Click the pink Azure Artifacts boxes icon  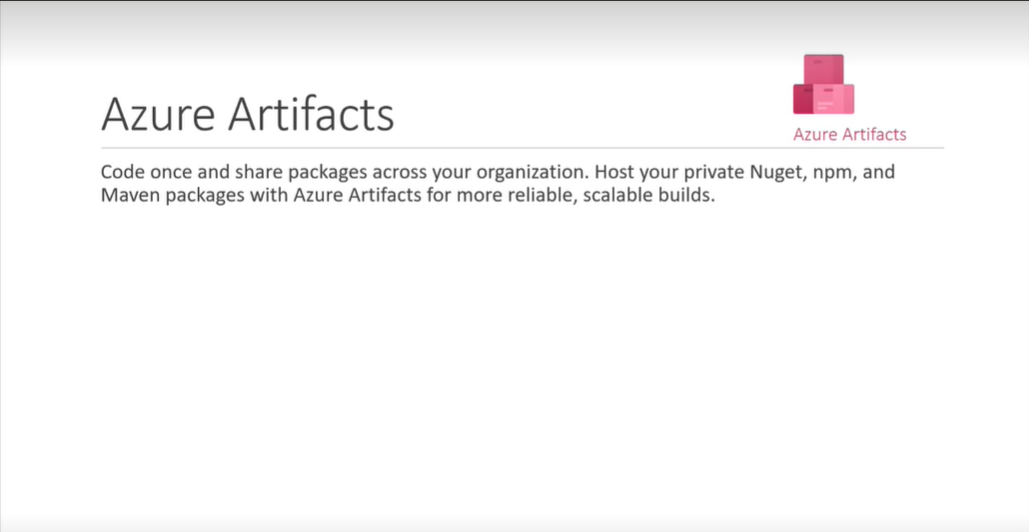(x=824, y=85)
